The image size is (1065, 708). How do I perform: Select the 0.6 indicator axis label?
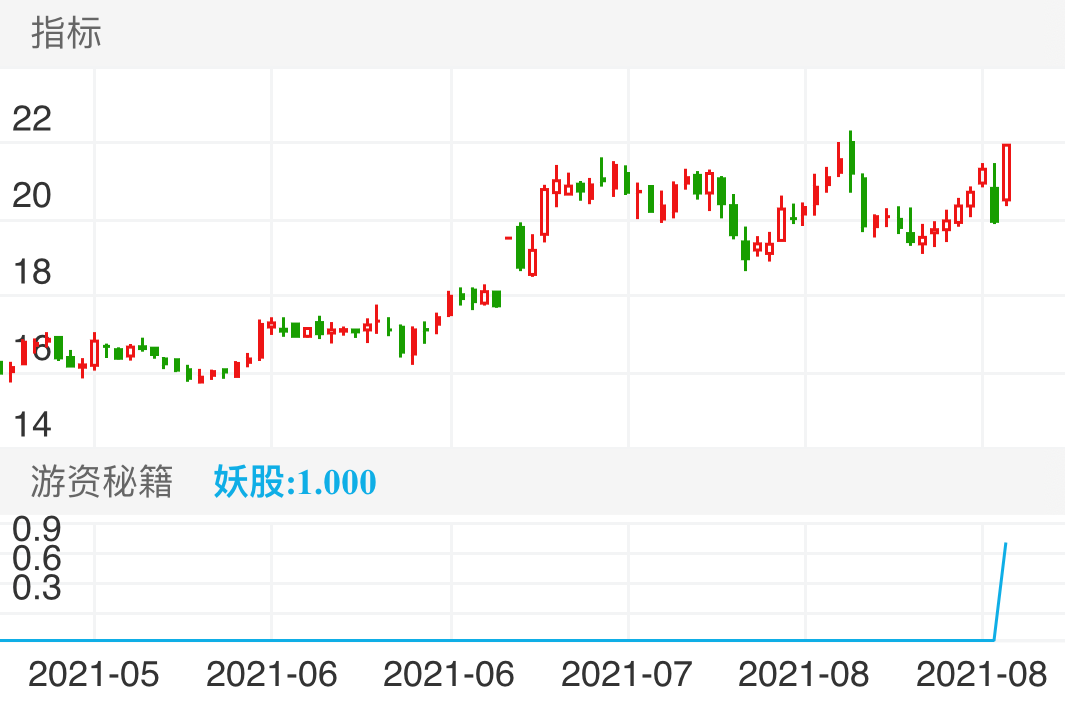pos(37,557)
